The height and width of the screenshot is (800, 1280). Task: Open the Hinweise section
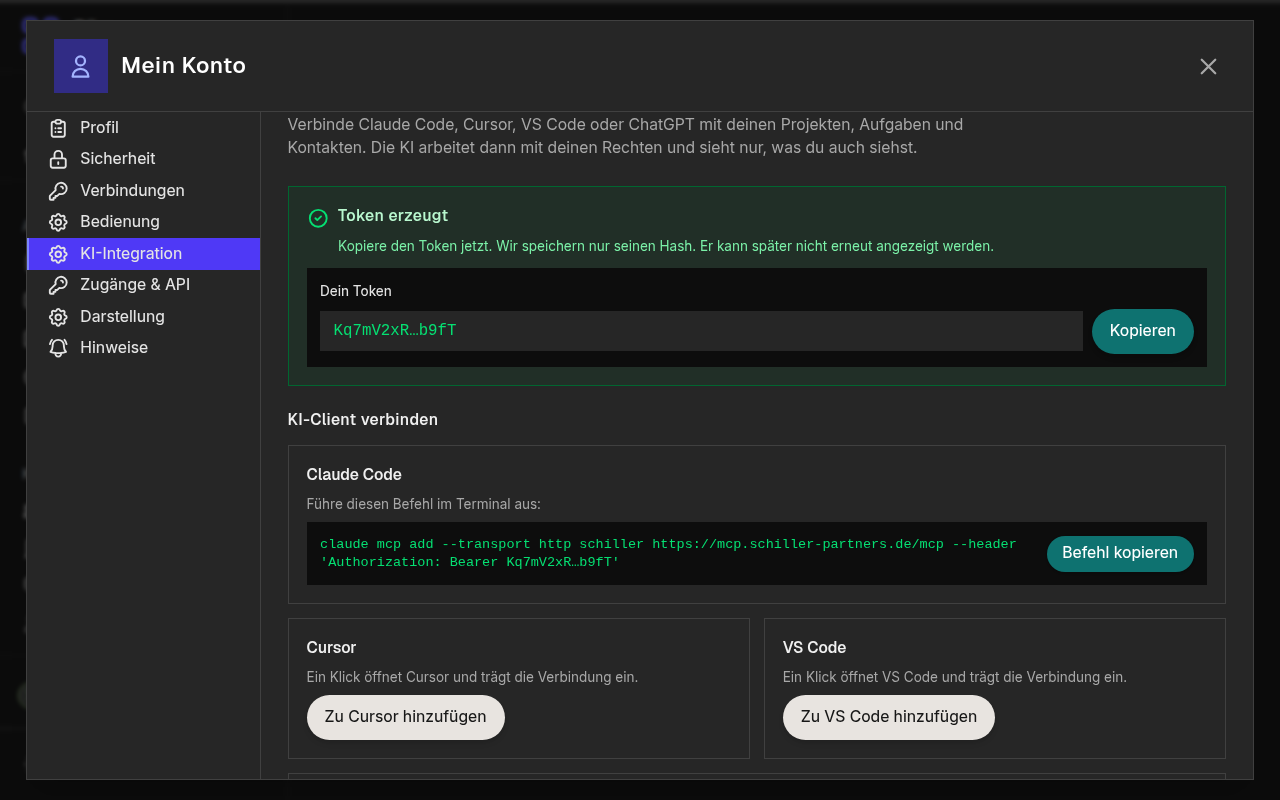tap(144, 348)
